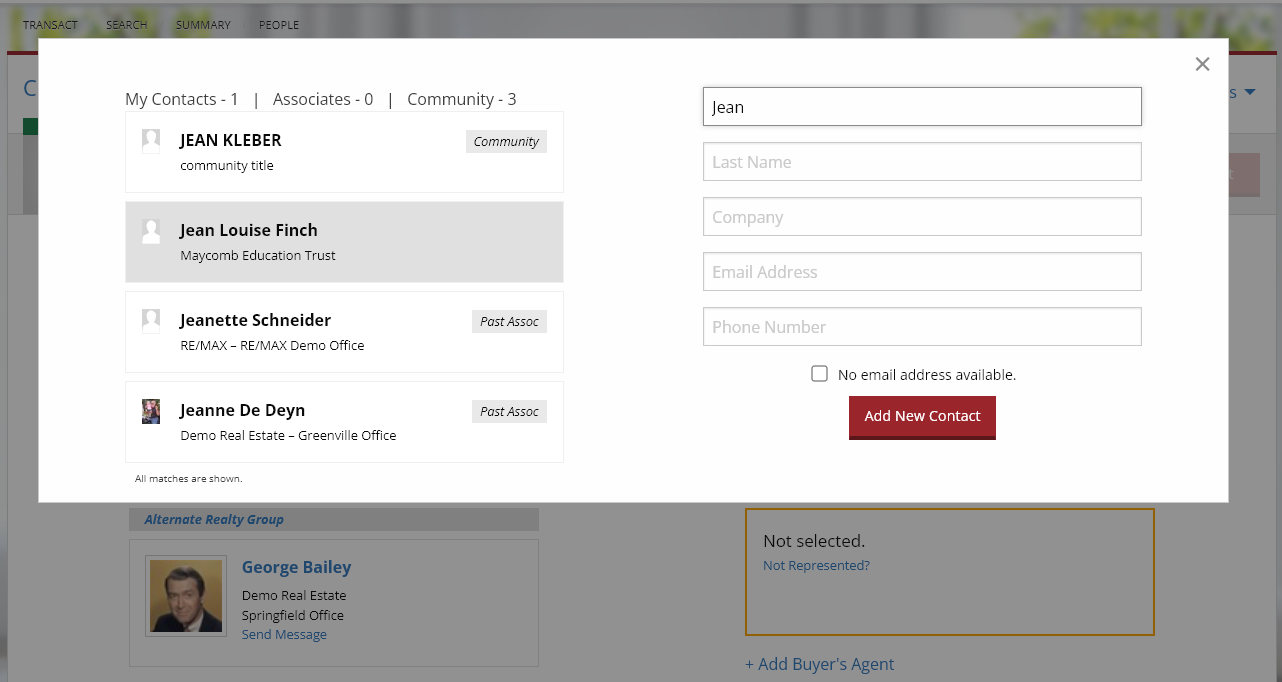The image size is (1282, 682).
Task: Open the dropdown chevron at top right
Action: click(1250, 91)
